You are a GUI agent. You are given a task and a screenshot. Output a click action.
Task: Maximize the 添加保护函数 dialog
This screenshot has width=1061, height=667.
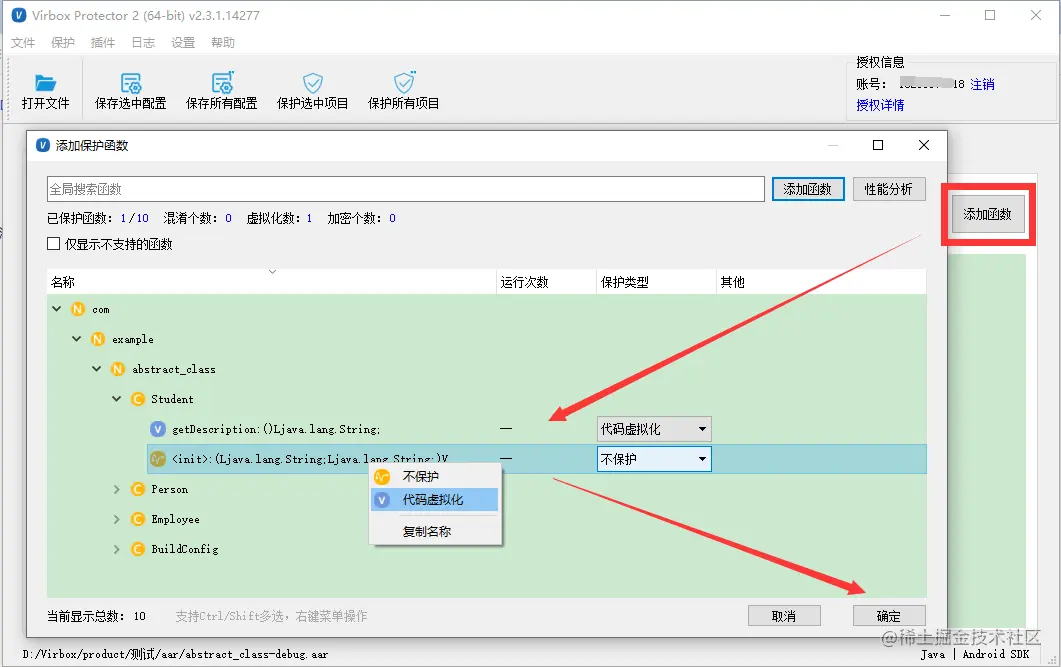click(878, 145)
